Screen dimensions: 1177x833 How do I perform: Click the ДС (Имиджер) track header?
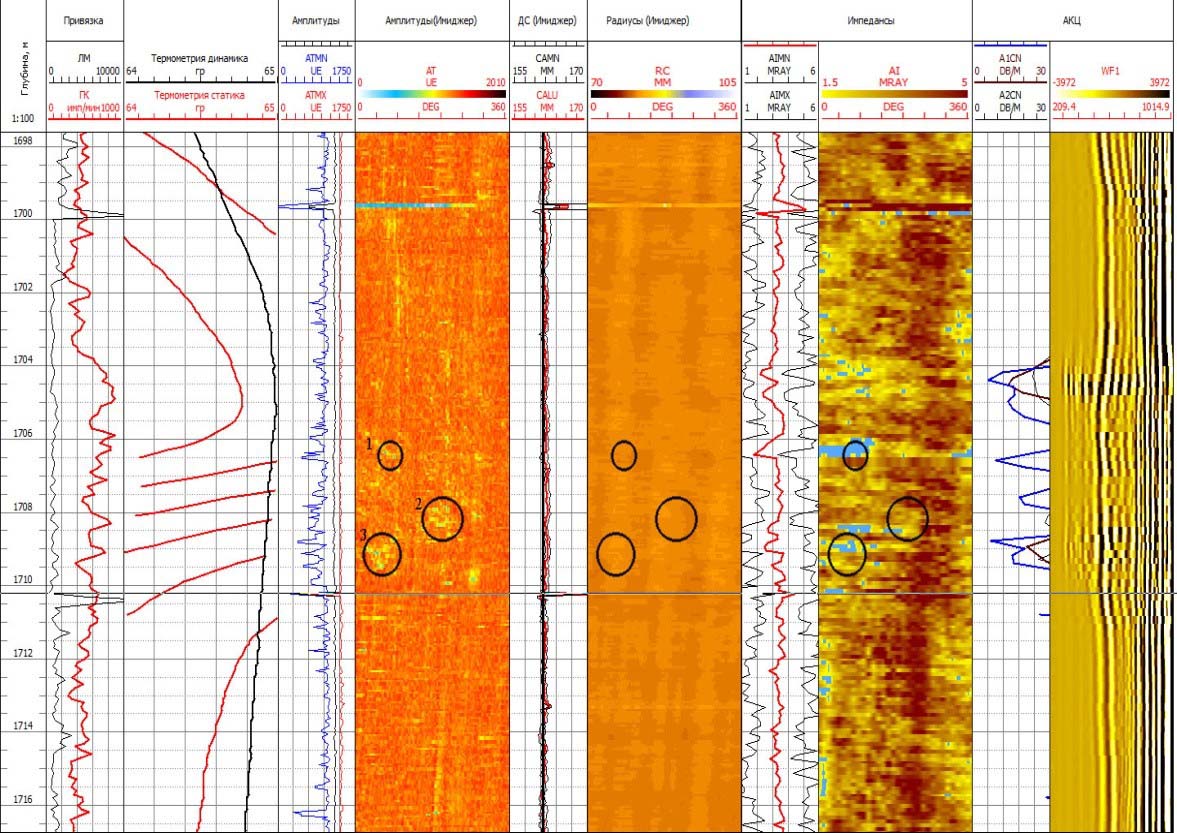[x=547, y=20]
